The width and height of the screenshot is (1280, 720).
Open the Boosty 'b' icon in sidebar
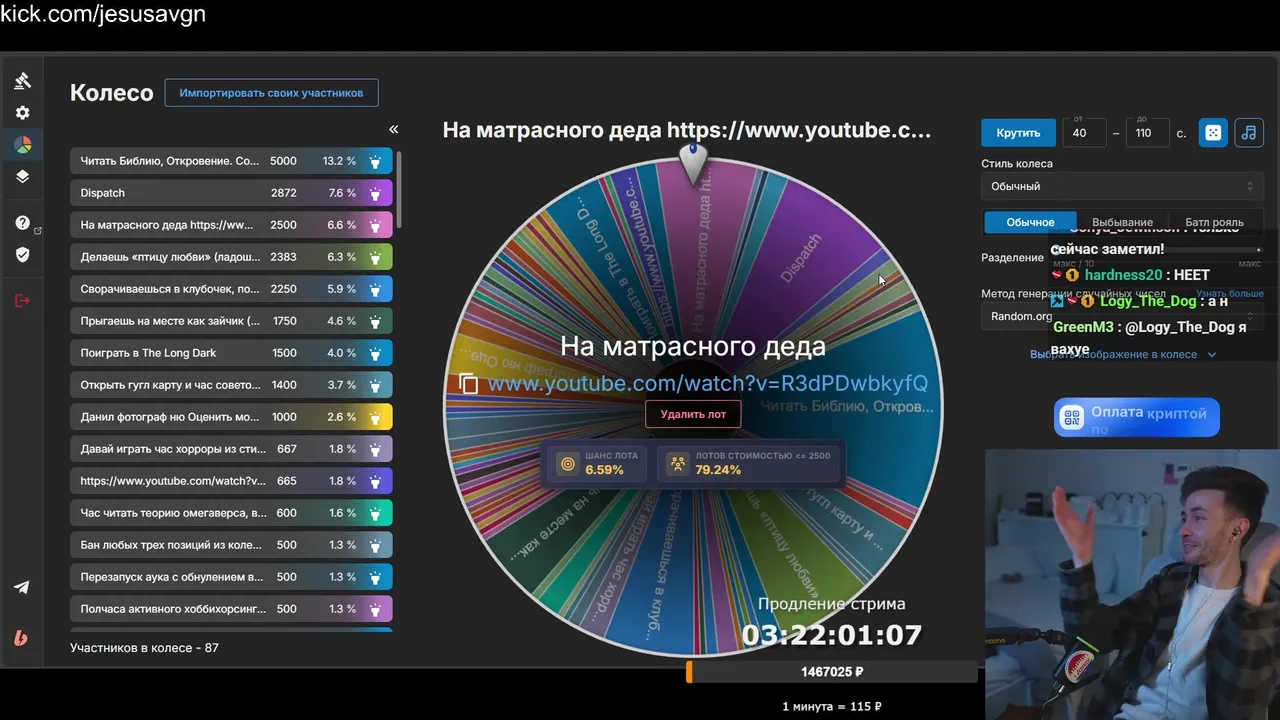tap(22, 638)
